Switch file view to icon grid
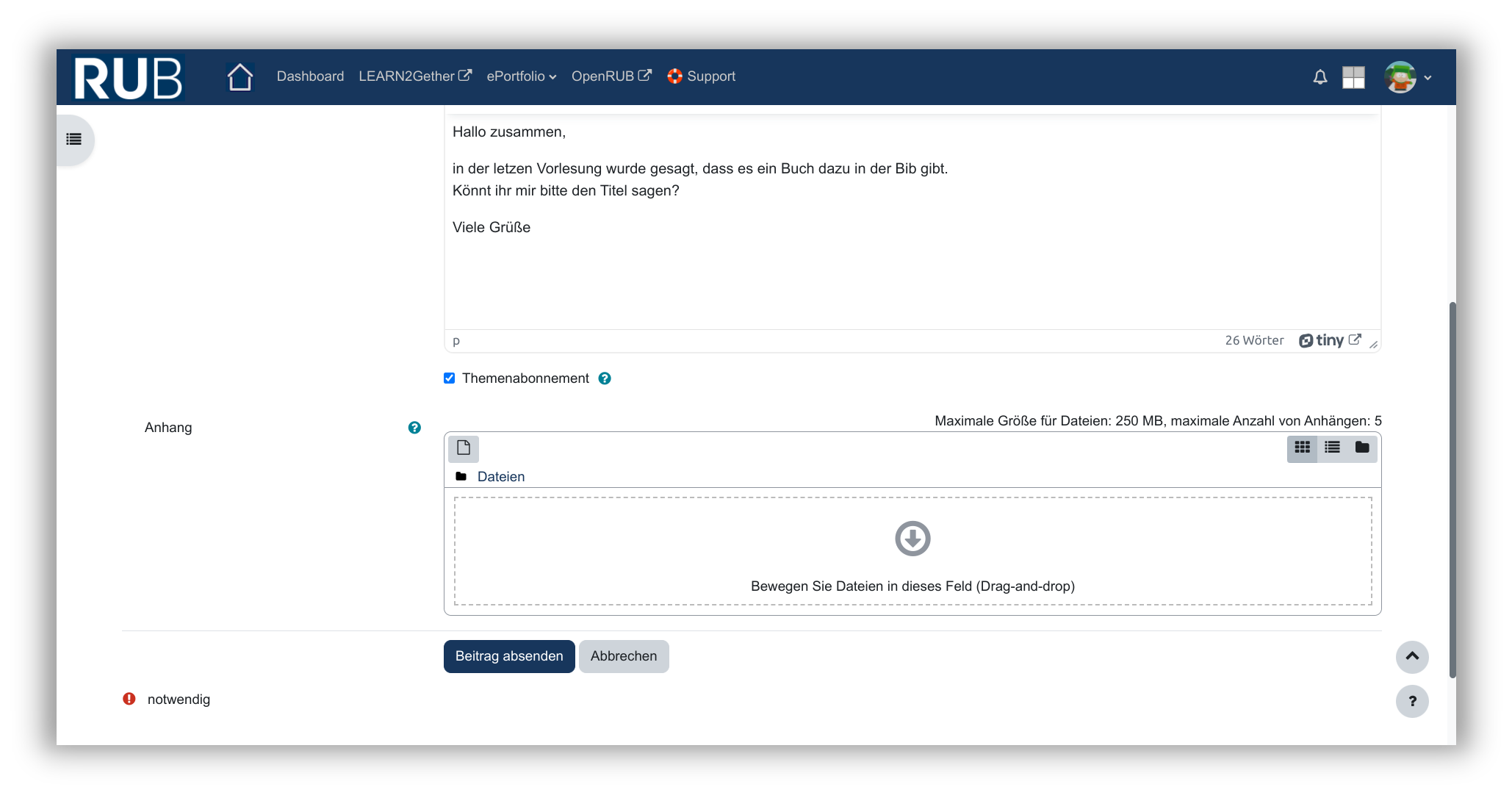The image size is (1512, 798). click(x=1302, y=447)
